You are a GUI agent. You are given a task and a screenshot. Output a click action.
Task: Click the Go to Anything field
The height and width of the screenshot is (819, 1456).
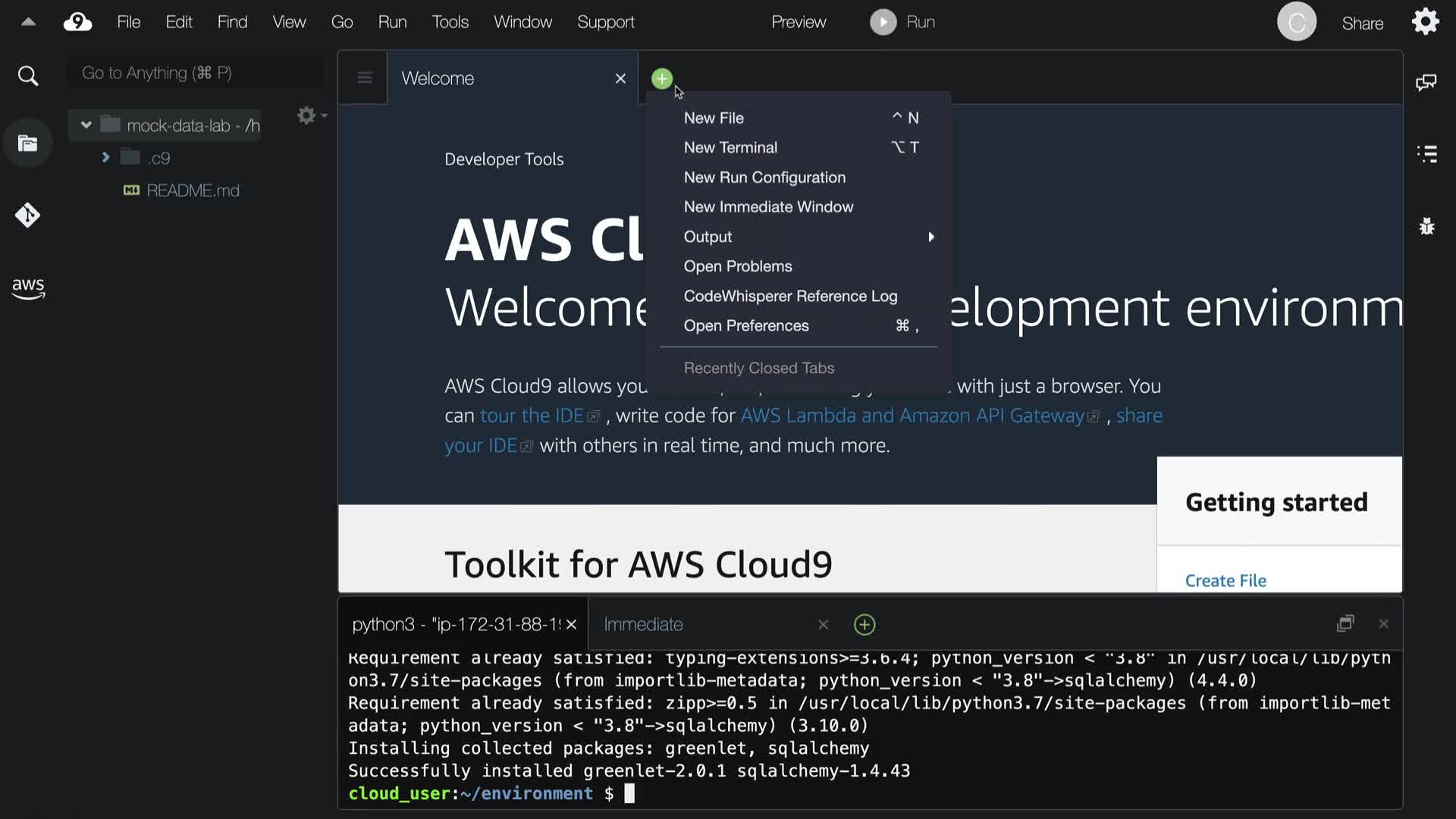[x=196, y=73]
